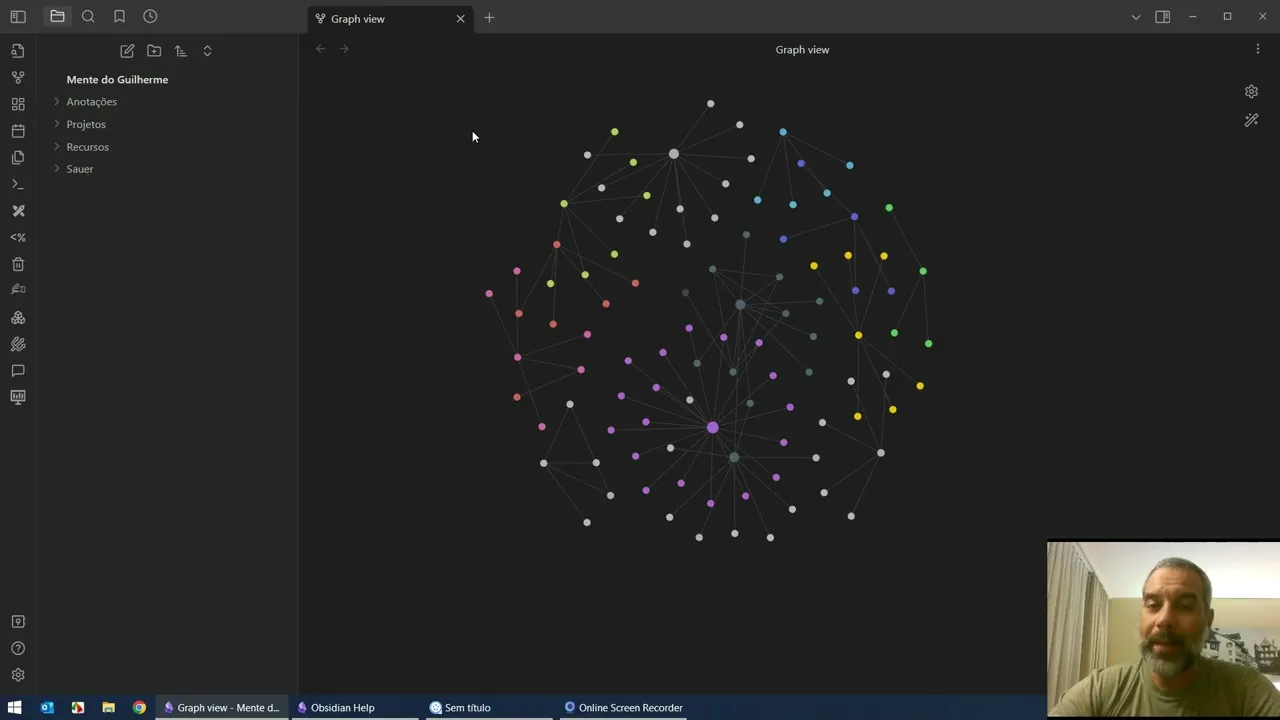
Task: Click the insert template ribbon icon
Action: 18,157
